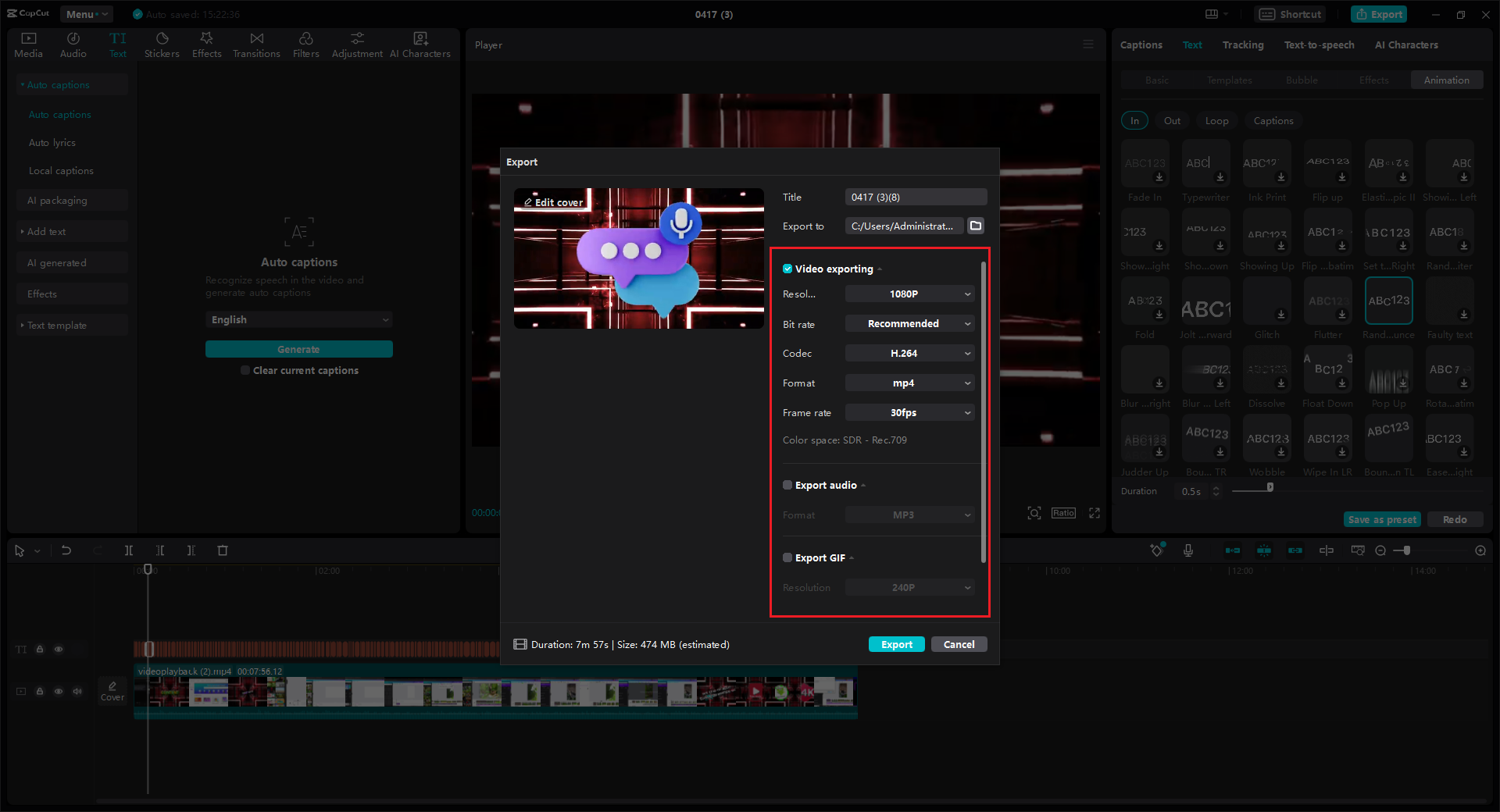Click the split clip icon
The height and width of the screenshot is (812, 1500).
tap(129, 550)
